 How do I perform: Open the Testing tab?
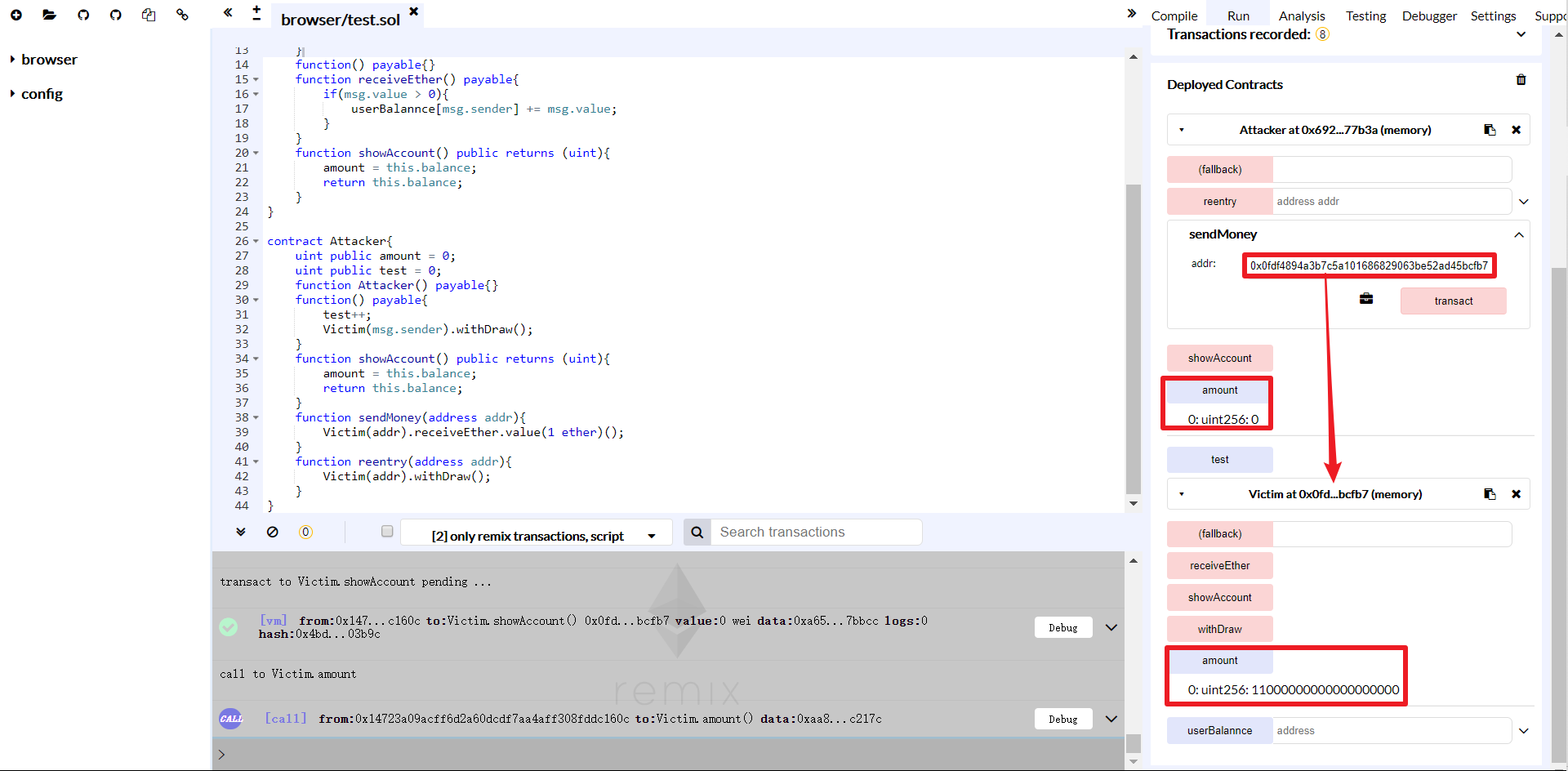pyautogui.click(x=1365, y=16)
